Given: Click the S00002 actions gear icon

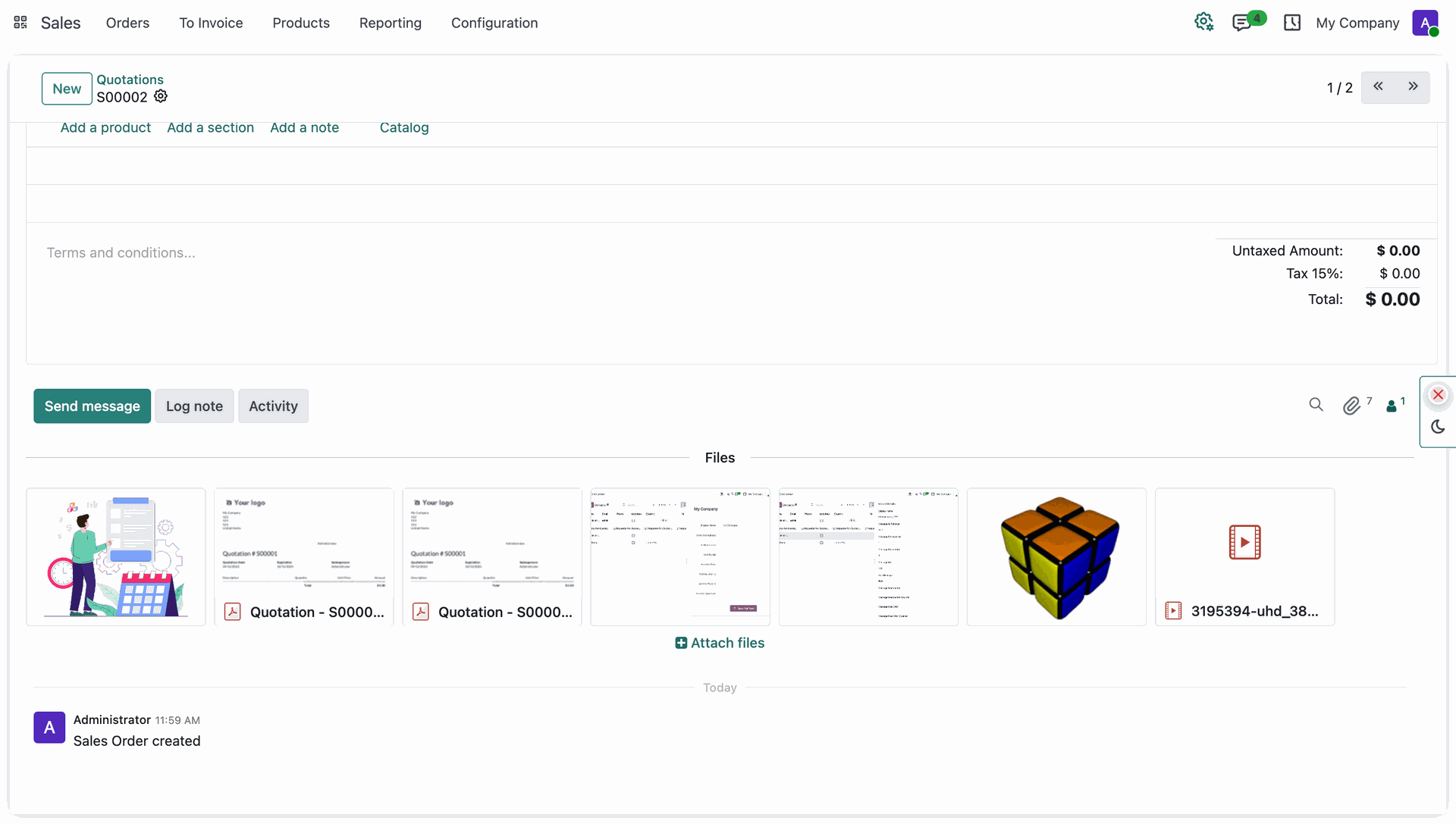Looking at the screenshot, I should tap(161, 96).
